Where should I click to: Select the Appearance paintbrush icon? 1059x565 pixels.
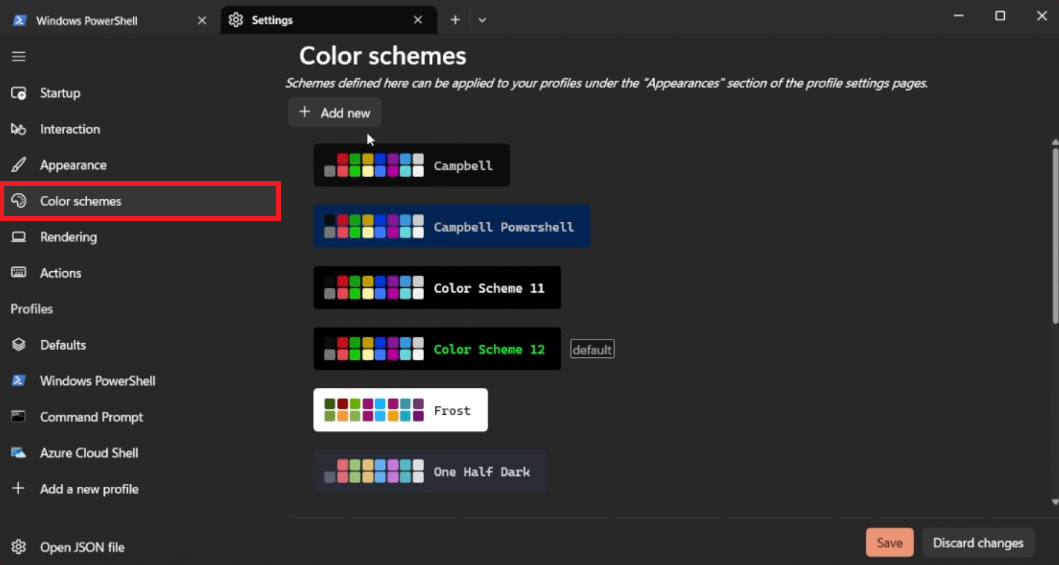click(x=18, y=165)
